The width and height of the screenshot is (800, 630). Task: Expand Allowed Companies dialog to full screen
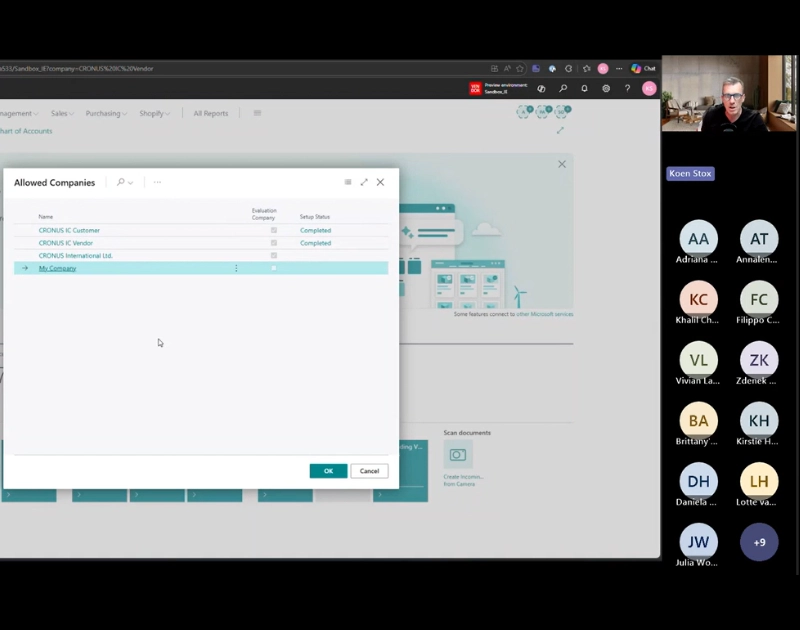pyautogui.click(x=364, y=182)
